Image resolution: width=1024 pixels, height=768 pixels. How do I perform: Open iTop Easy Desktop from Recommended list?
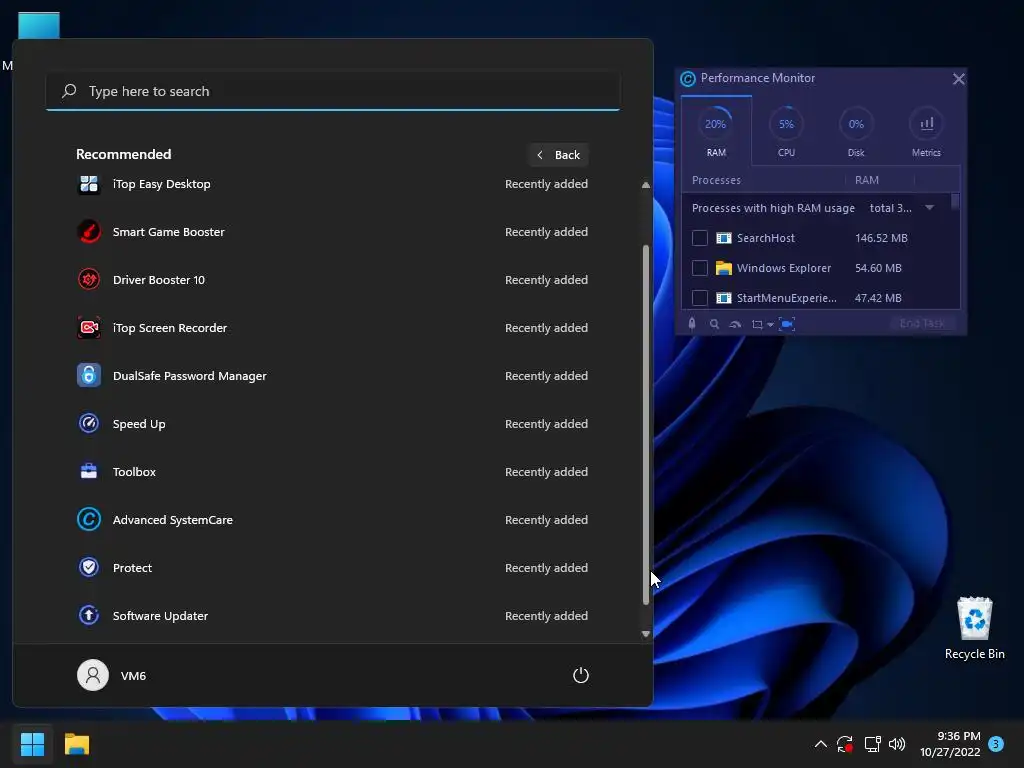pos(332,184)
